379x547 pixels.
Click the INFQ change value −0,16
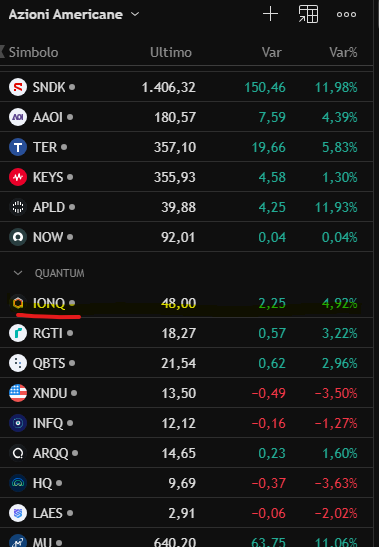point(268,423)
